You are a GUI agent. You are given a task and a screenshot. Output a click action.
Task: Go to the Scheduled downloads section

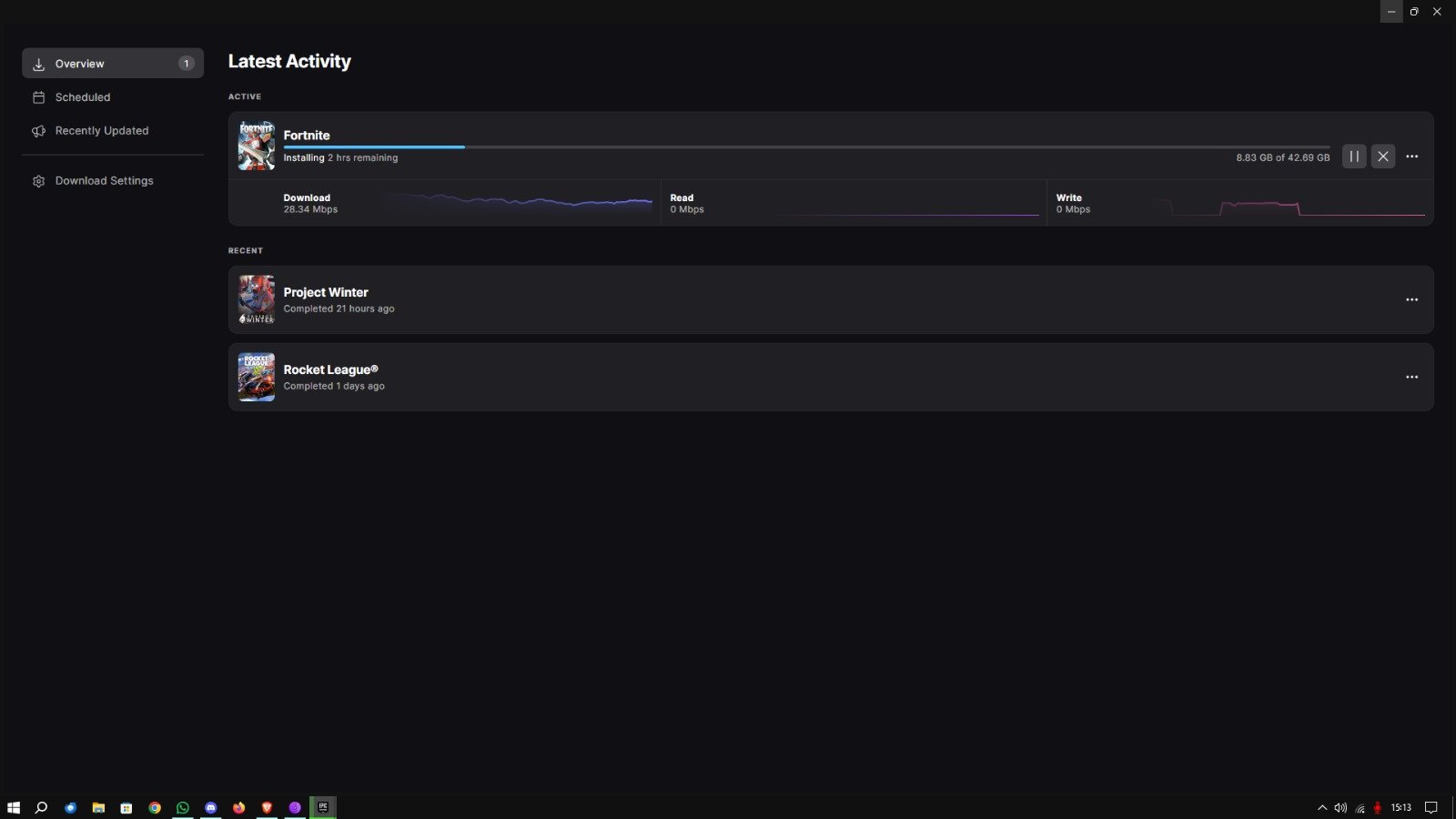(83, 97)
